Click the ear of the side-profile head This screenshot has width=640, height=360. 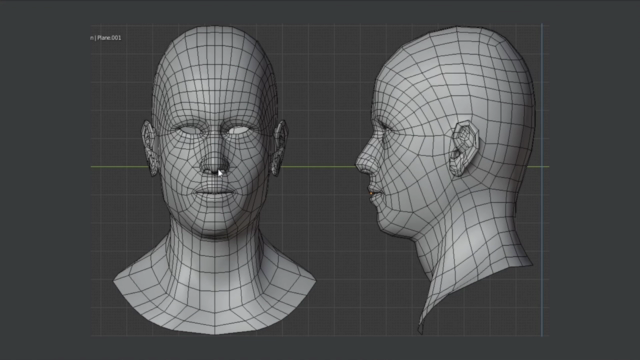tap(464, 149)
